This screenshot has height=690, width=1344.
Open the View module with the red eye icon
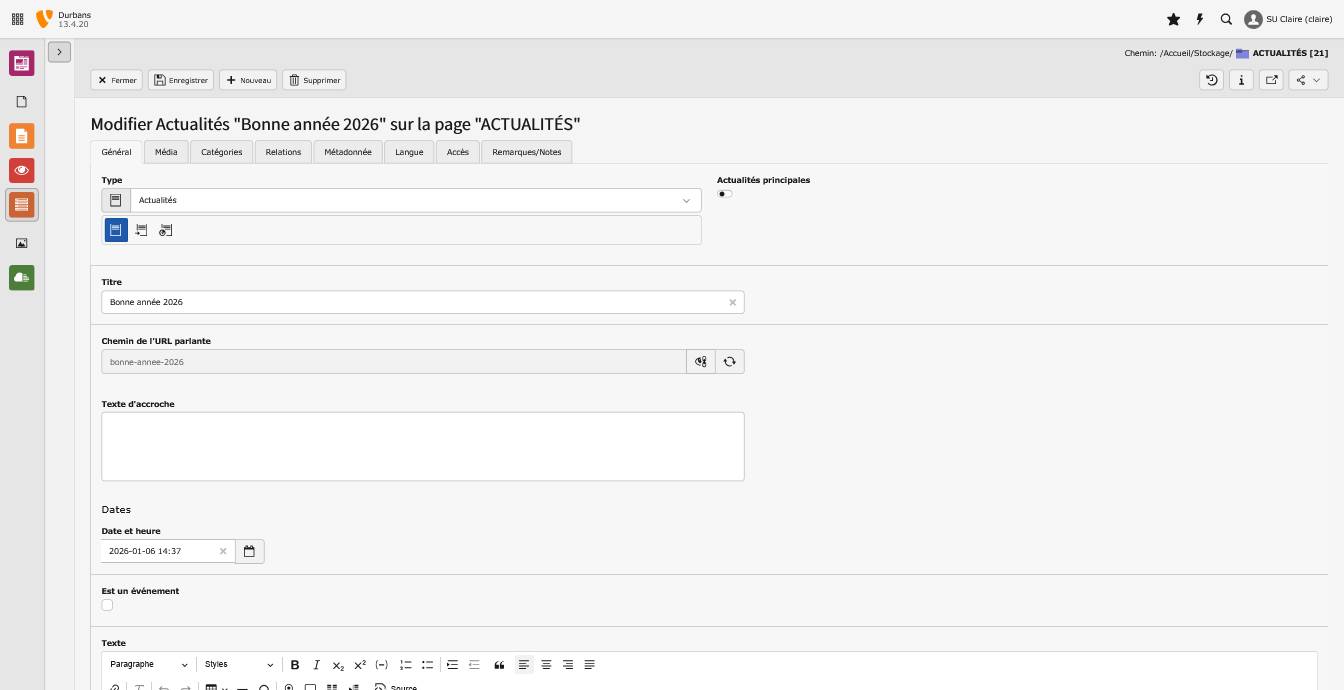(21, 170)
